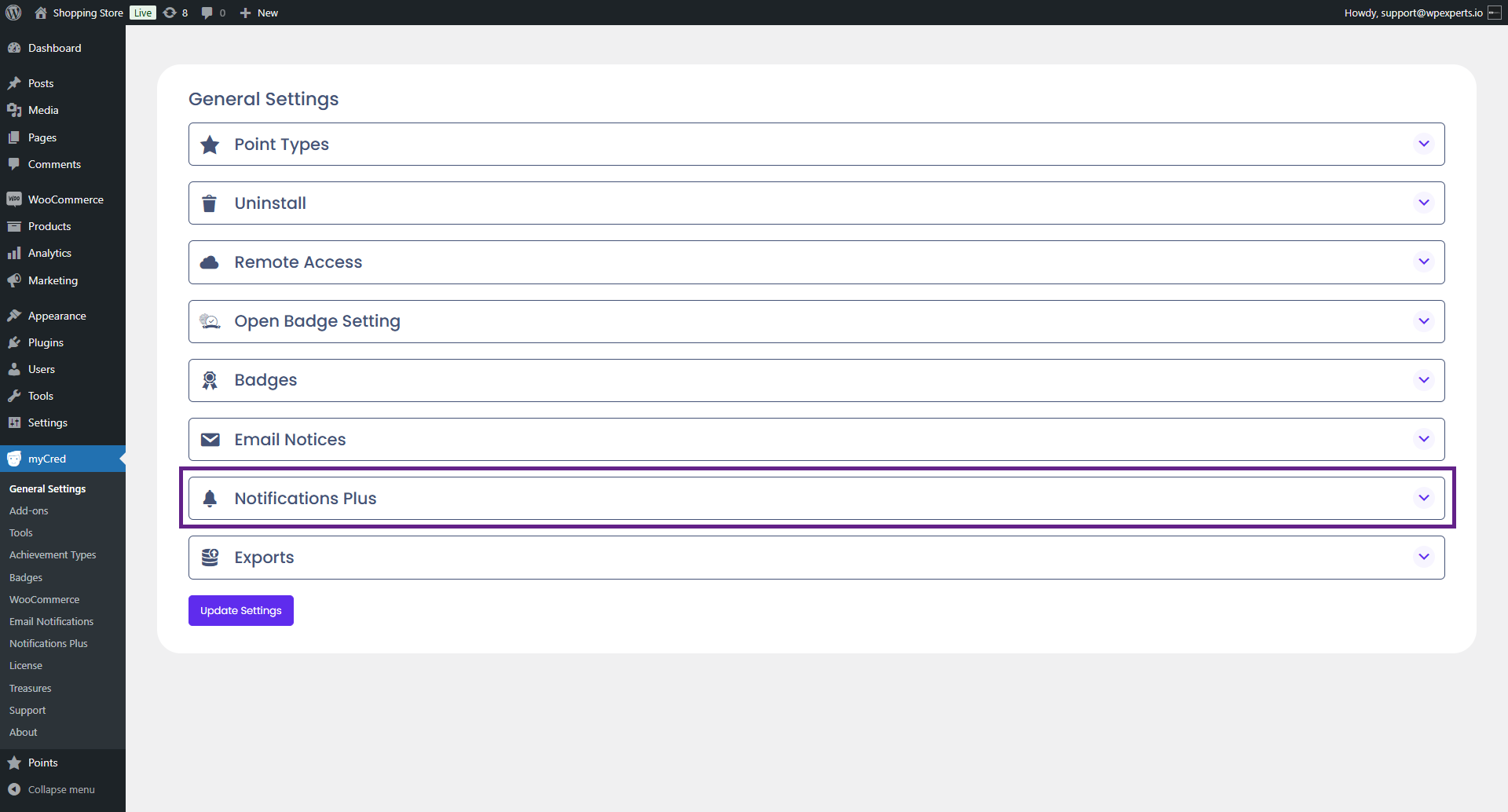Click Collapse menu at sidebar bottom

tap(60, 789)
